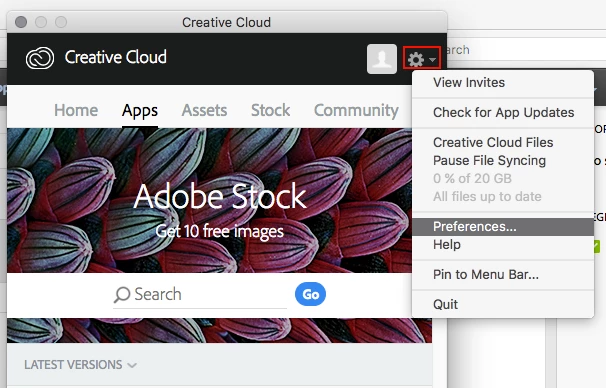Choose View Invites from the menu
Screen dimensions: 606x388
tap(503, 83)
